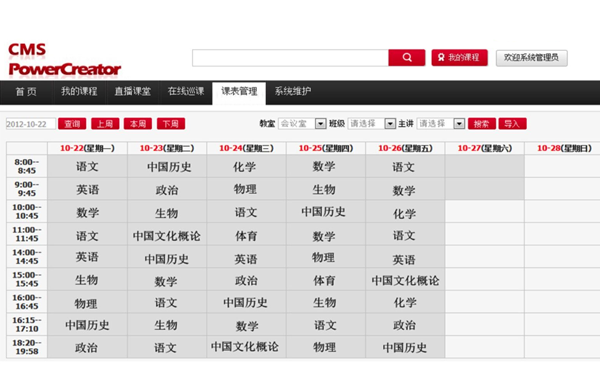Advance to next week with 下周
This screenshot has width=600, height=369.
click(x=171, y=124)
